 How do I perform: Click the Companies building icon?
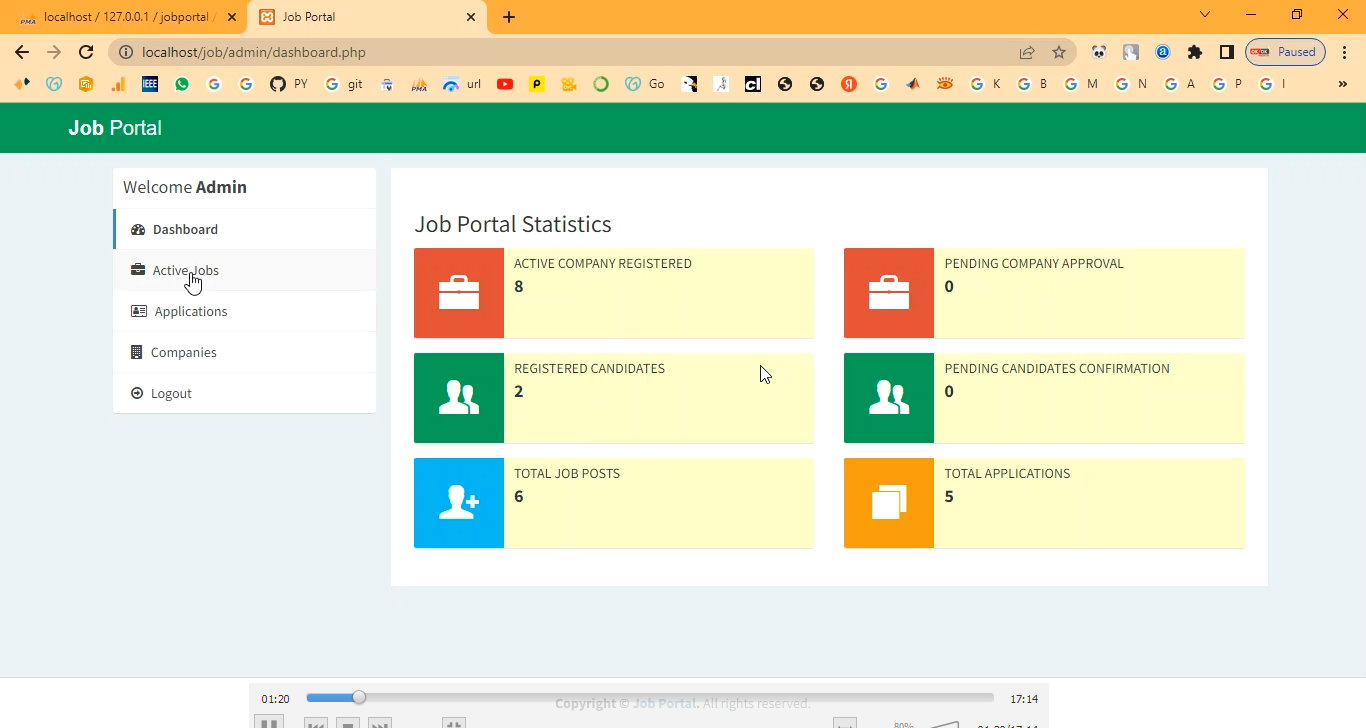[137, 352]
